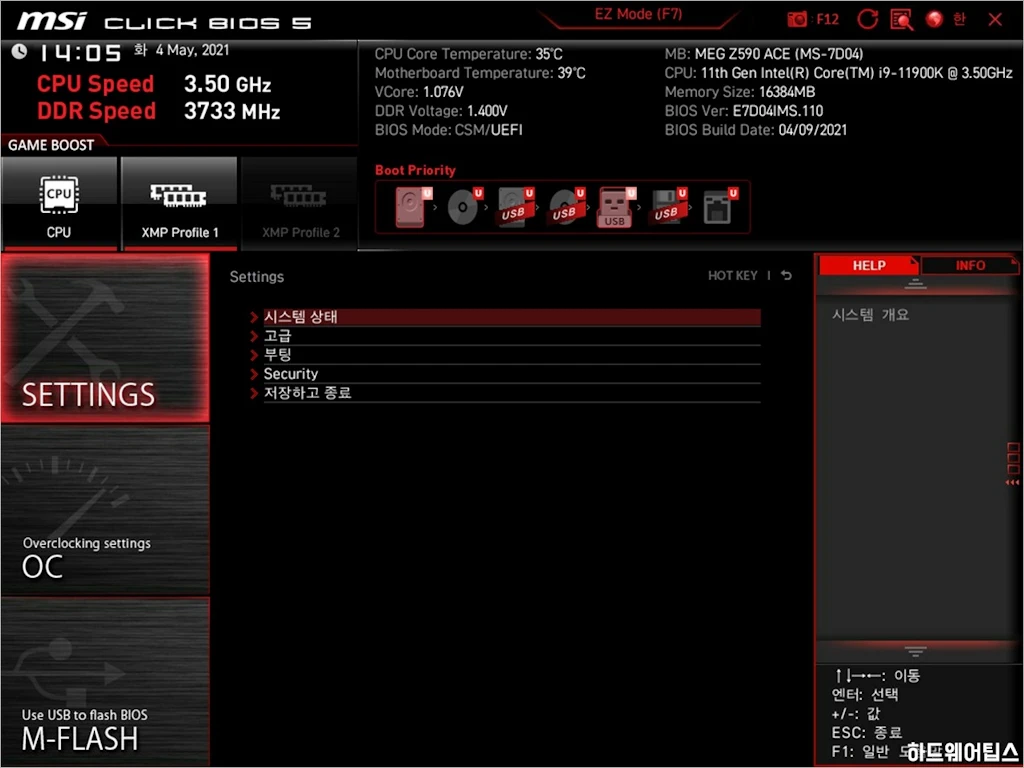The width and height of the screenshot is (1024, 768).
Task: Select the network boot device icon
Action: click(x=720, y=207)
